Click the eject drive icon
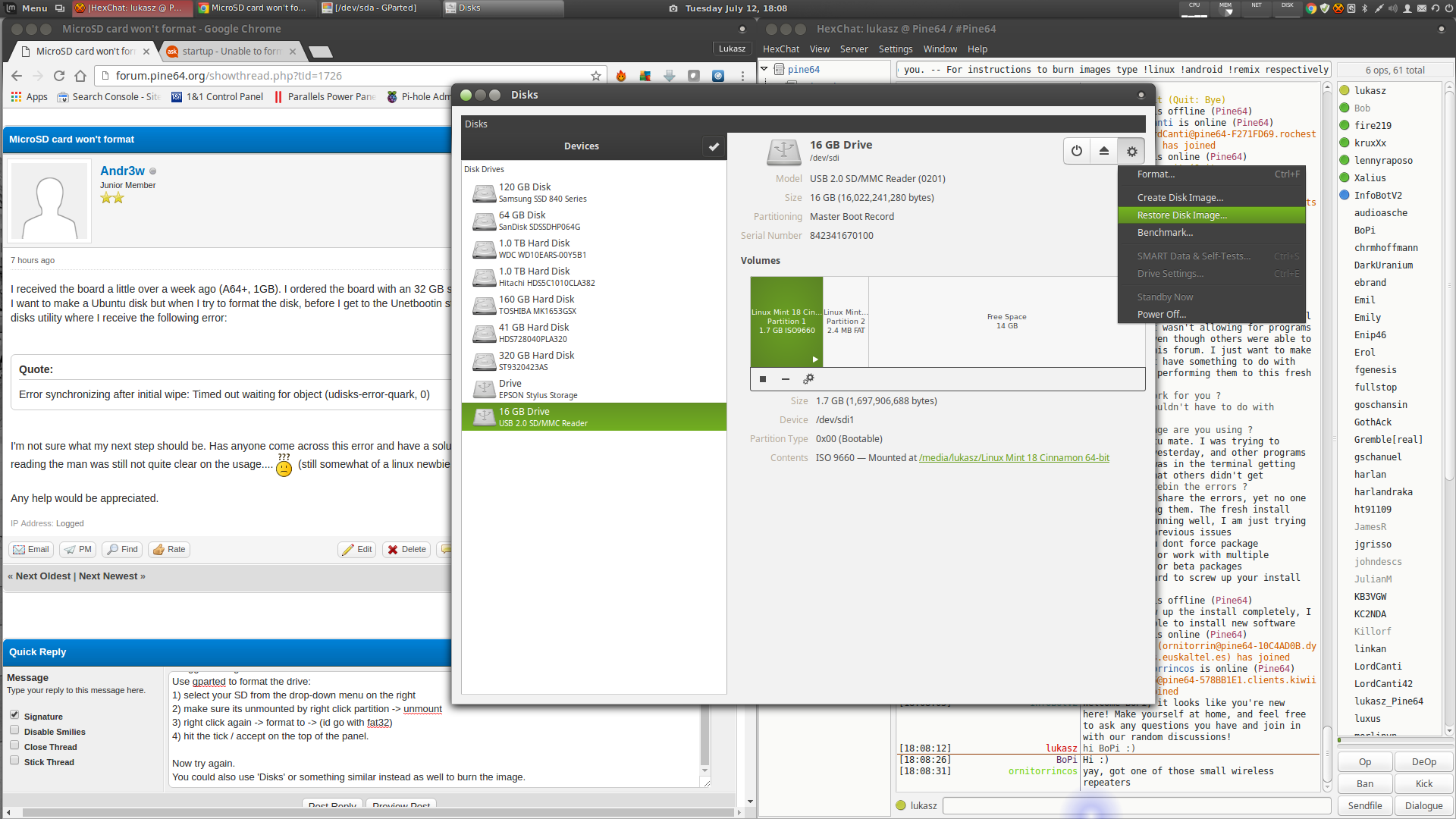The height and width of the screenshot is (819, 1456). coord(1104,151)
